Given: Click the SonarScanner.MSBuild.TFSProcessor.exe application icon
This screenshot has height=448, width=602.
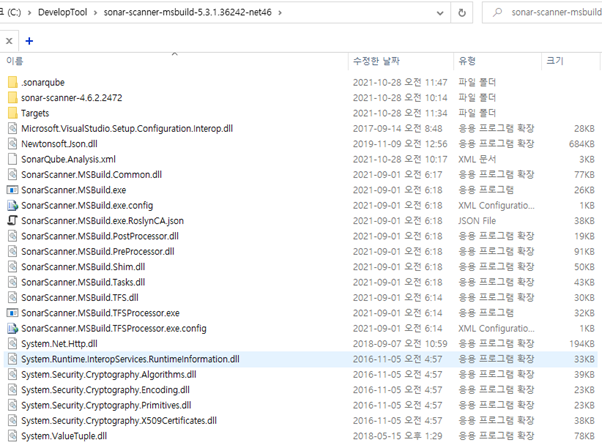Looking at the screenshot, I should tap(13, 313).
